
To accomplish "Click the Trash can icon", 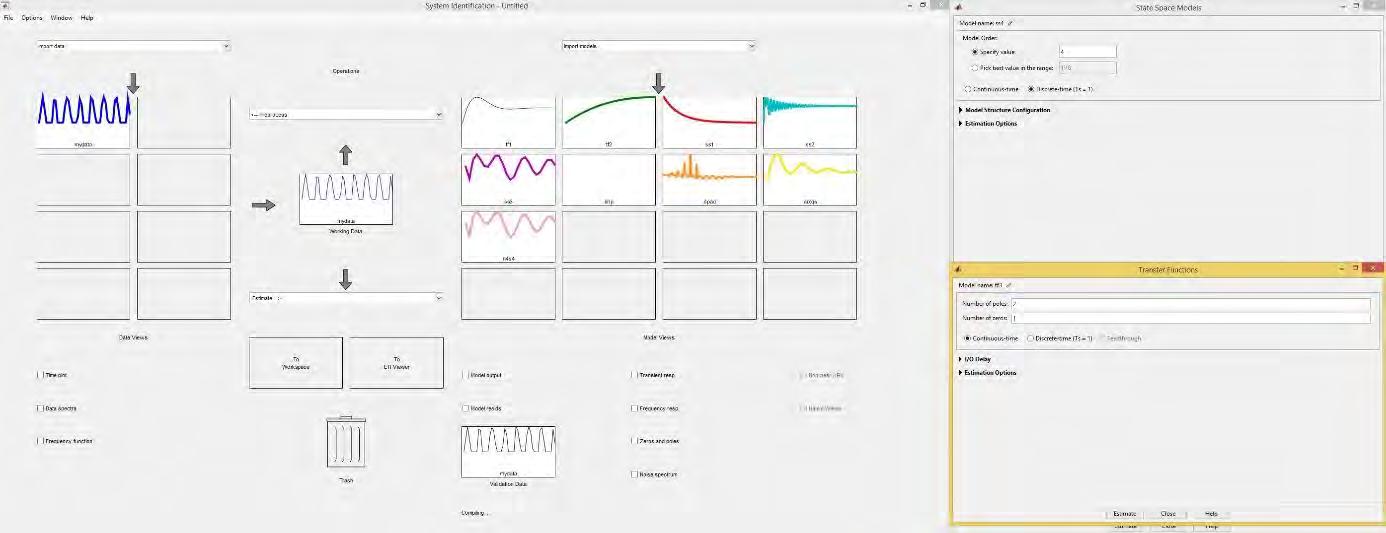I will coord(345,444).
